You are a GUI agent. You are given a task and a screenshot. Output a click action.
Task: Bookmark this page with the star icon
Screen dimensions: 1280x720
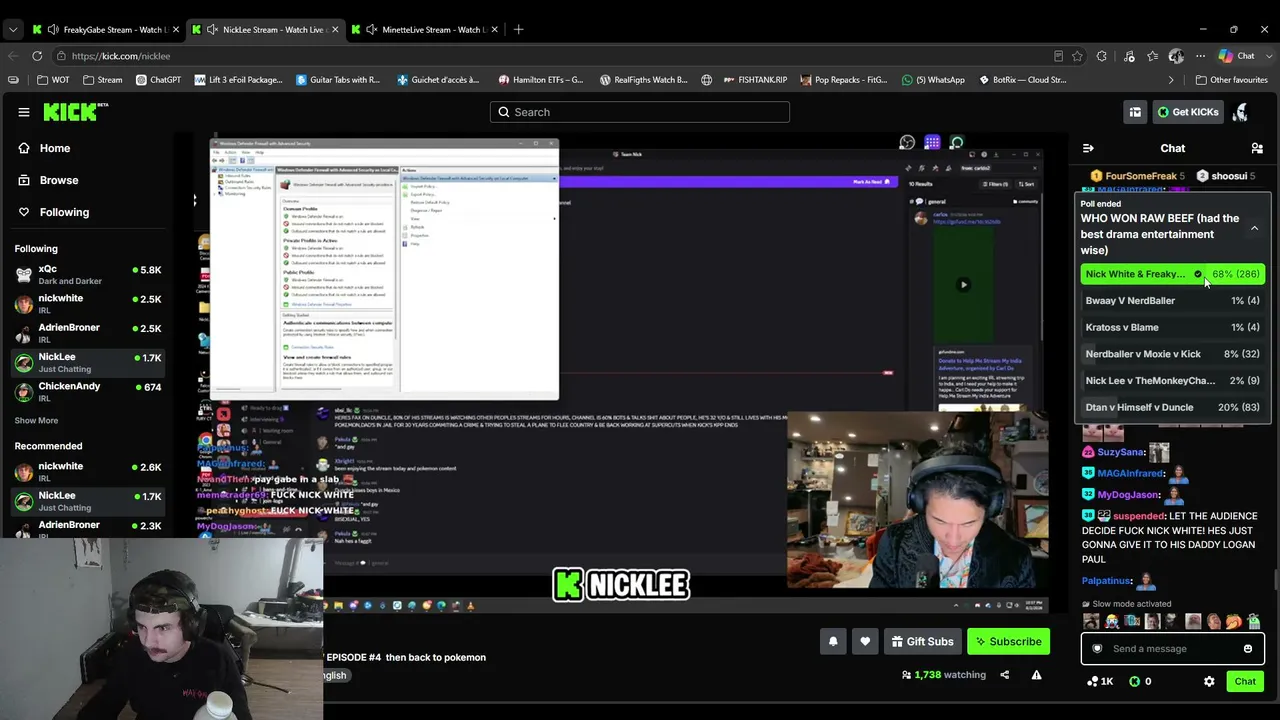coord(1077,56)
